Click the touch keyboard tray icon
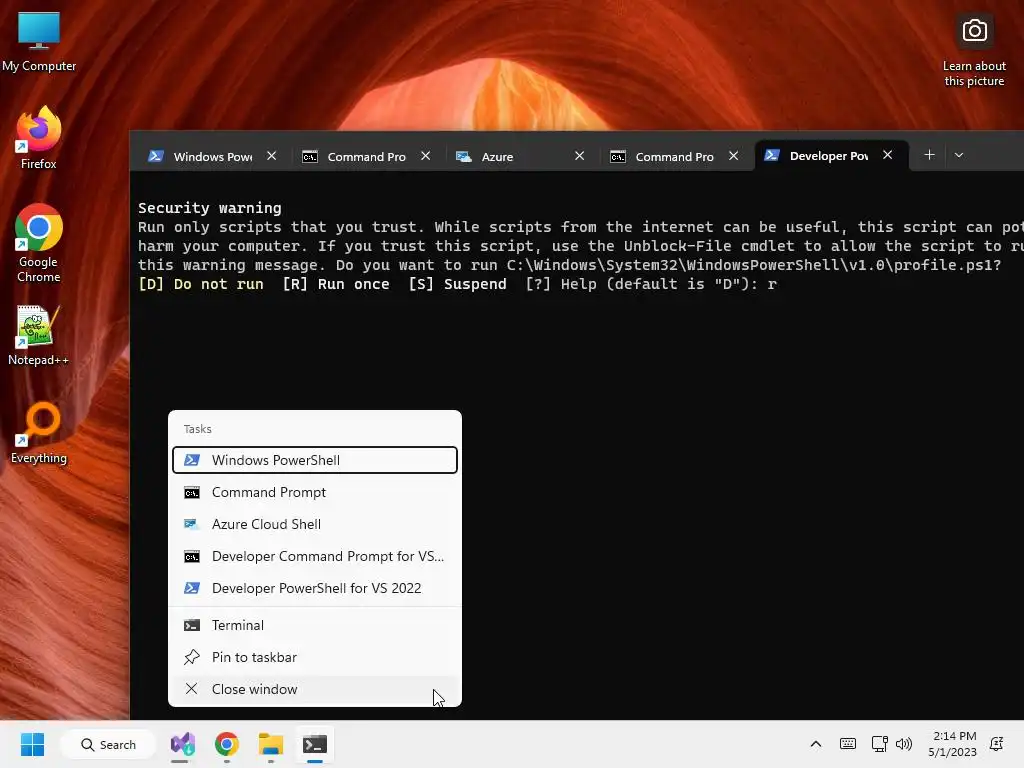This screenshot has width=1024, height=768. (848, 744)
